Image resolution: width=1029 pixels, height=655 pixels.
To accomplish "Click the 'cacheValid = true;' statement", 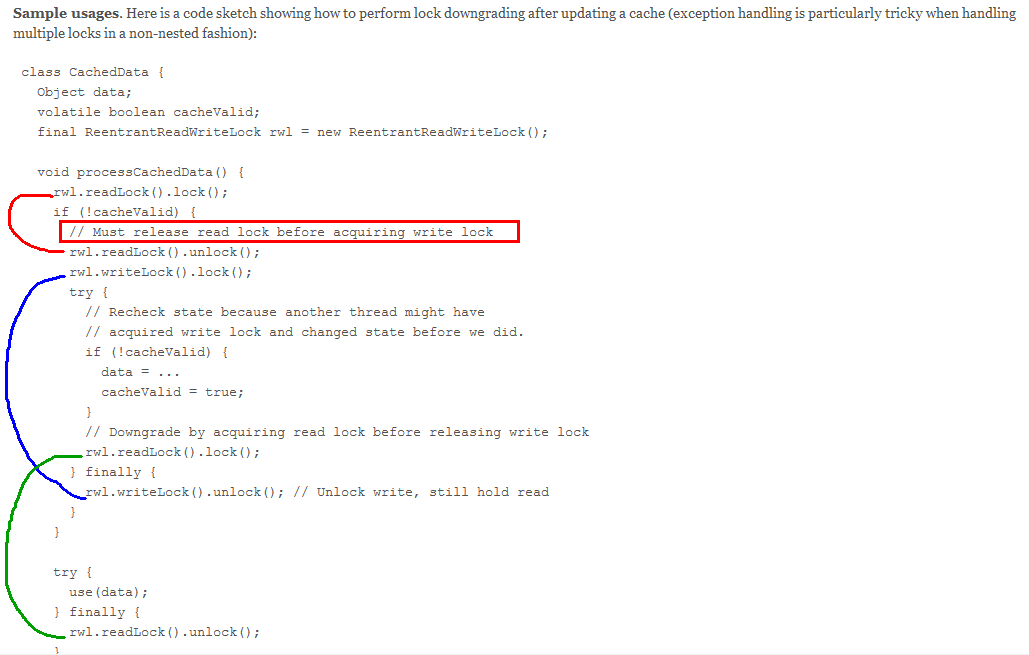I will [173, 392].
